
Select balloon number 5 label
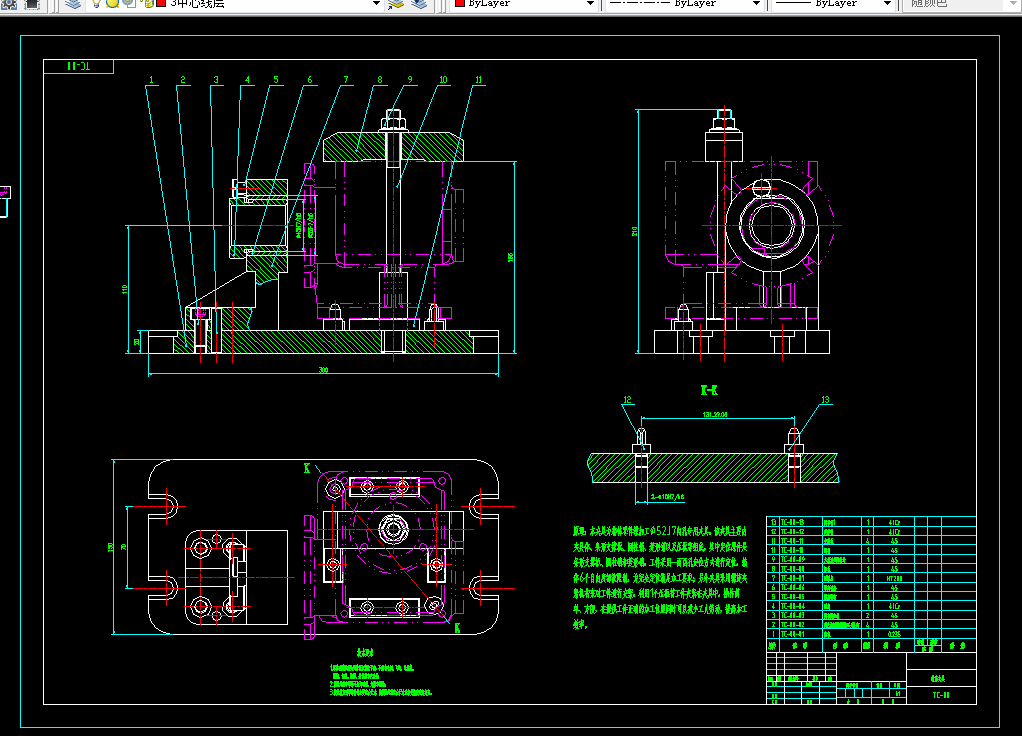tap(276, 80)
